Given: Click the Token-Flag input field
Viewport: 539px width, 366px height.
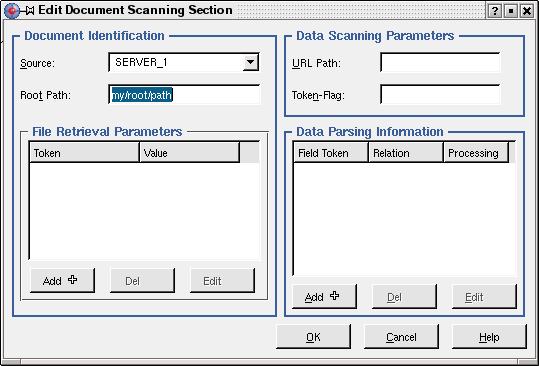Looking at the screenshot, I should [x=440, y=95].
